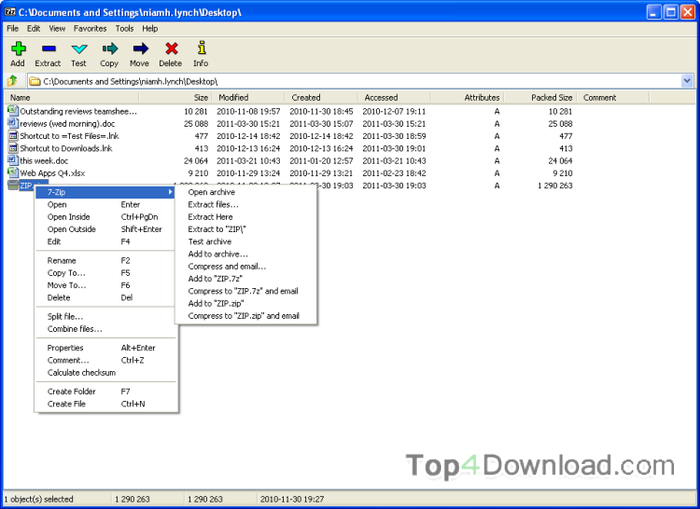The image size is (700, 509).
Task: Open the View menu
Action: tap(57, 29)
